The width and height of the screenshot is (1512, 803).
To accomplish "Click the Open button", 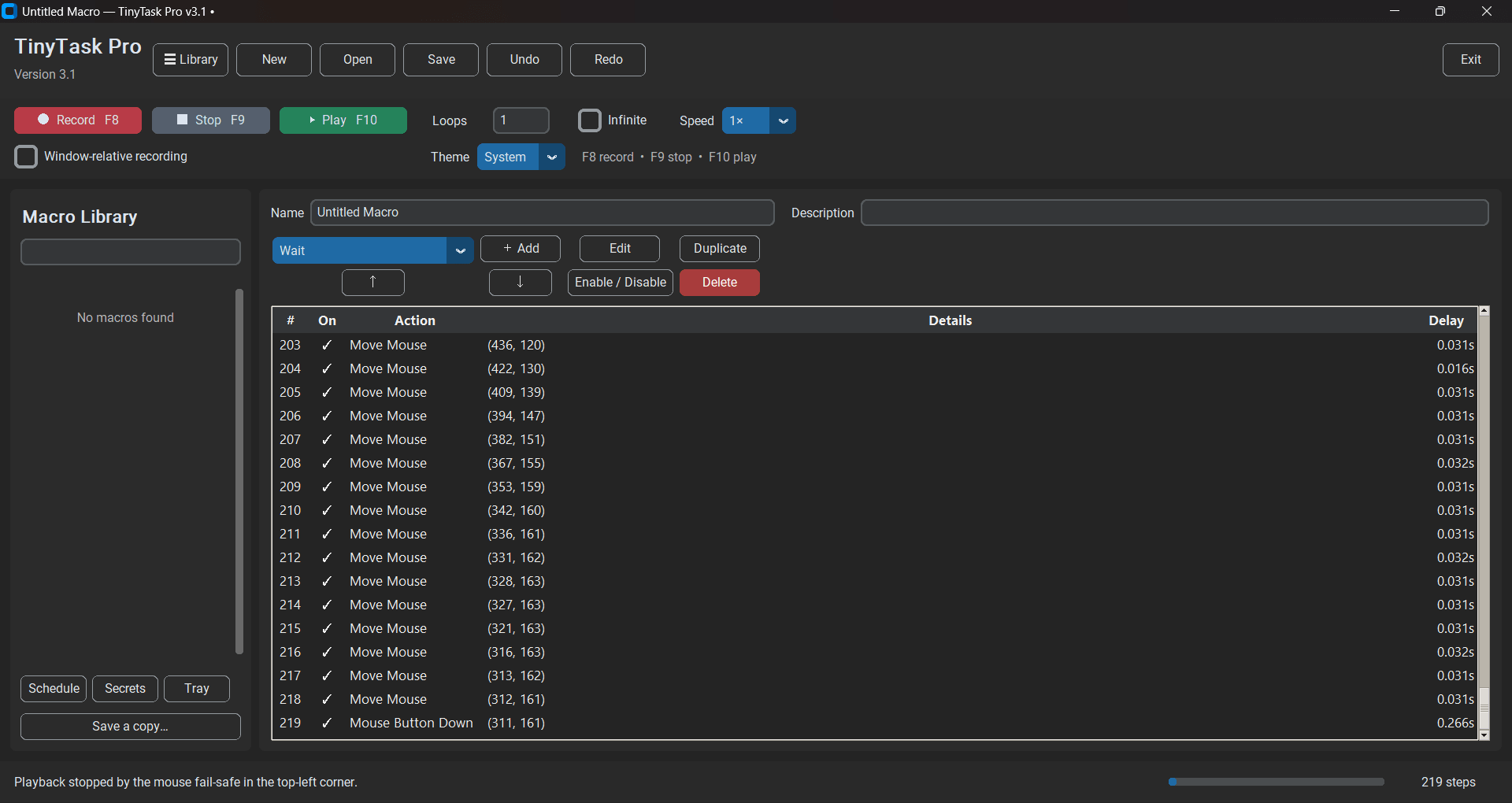I will coord(358,60).
